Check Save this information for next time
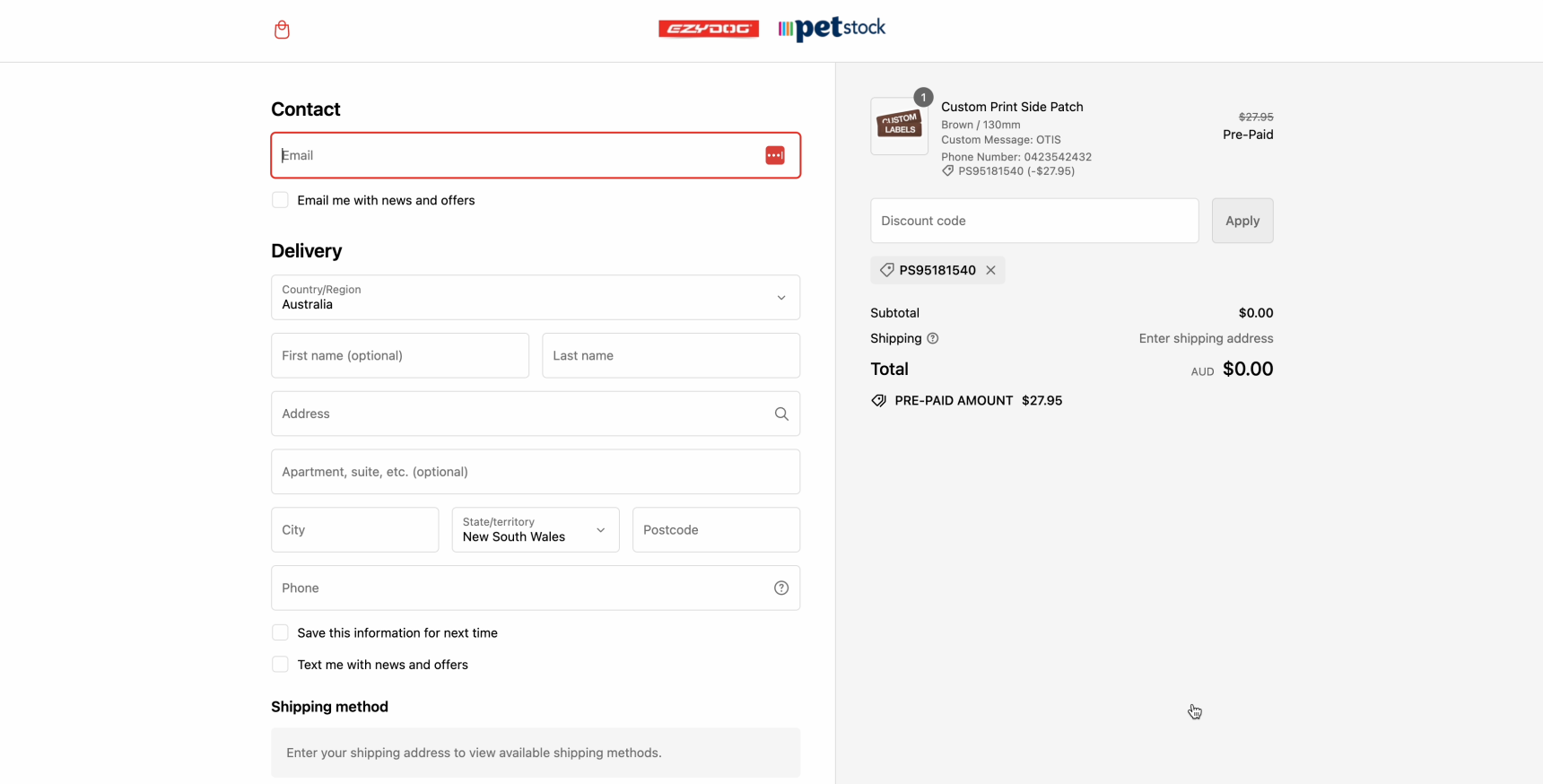1543x784 pixels. [281, 633]
